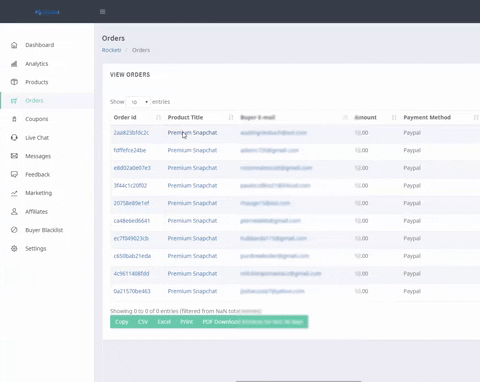Click Premium Snapchat in order e8d02a0e07e3 row
Screen dimensions: 480x382
(x=192, y=168)
